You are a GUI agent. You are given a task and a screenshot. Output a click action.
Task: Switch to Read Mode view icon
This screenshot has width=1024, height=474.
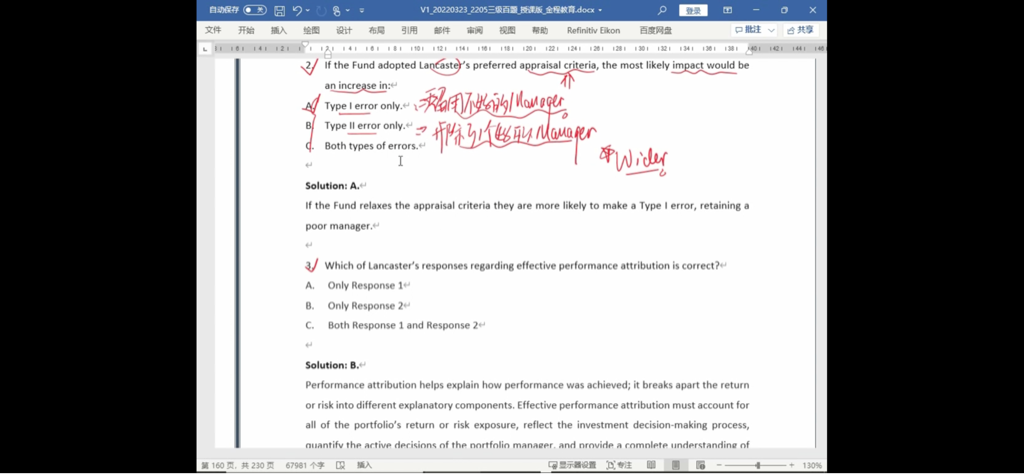click(652, 466)
